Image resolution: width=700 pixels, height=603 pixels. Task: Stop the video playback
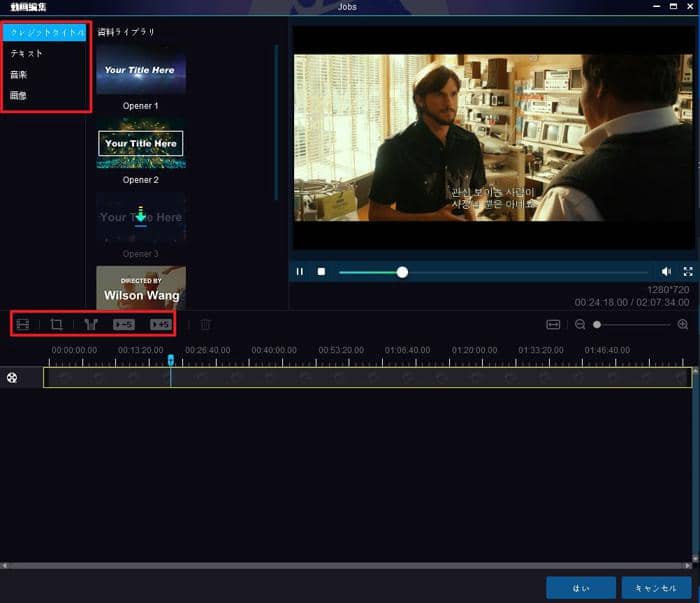coord(321,271)
